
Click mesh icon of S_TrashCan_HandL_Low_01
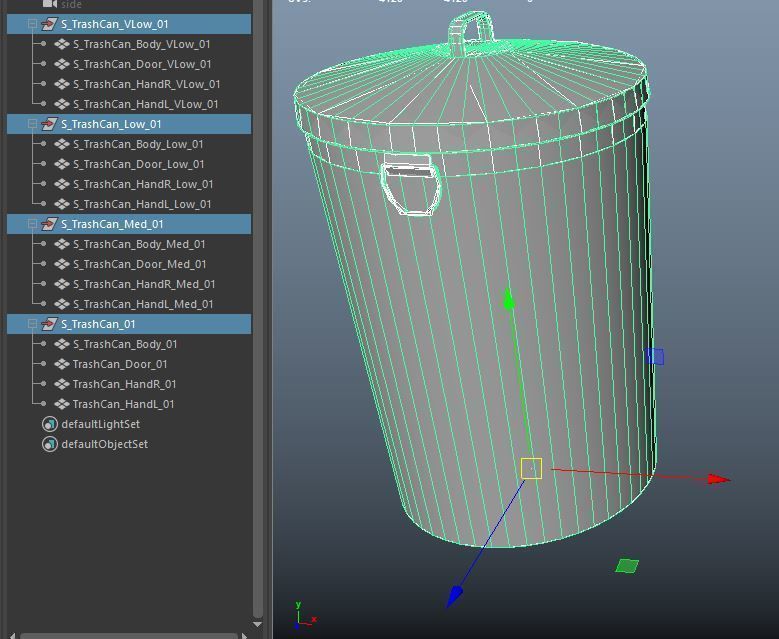(62, 204)
